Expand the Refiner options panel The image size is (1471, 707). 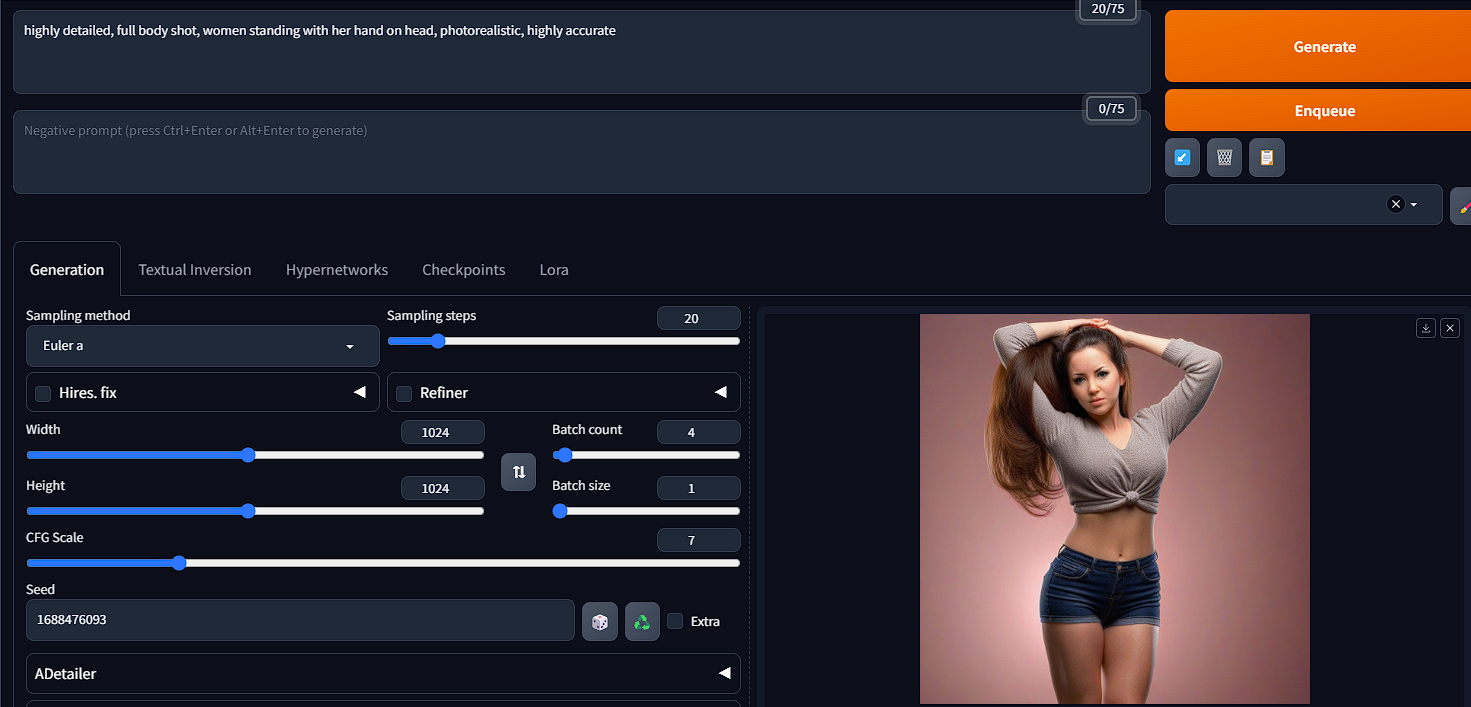(721, 392)
